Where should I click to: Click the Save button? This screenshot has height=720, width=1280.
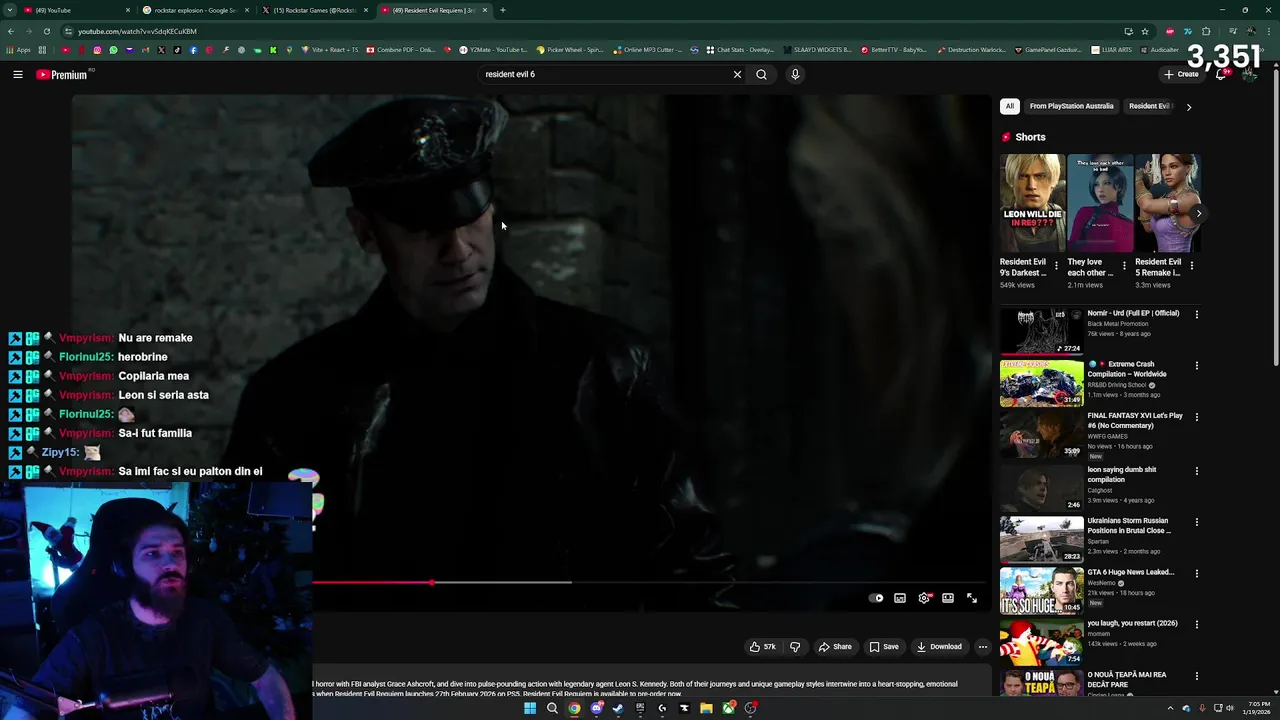(884, 647)
